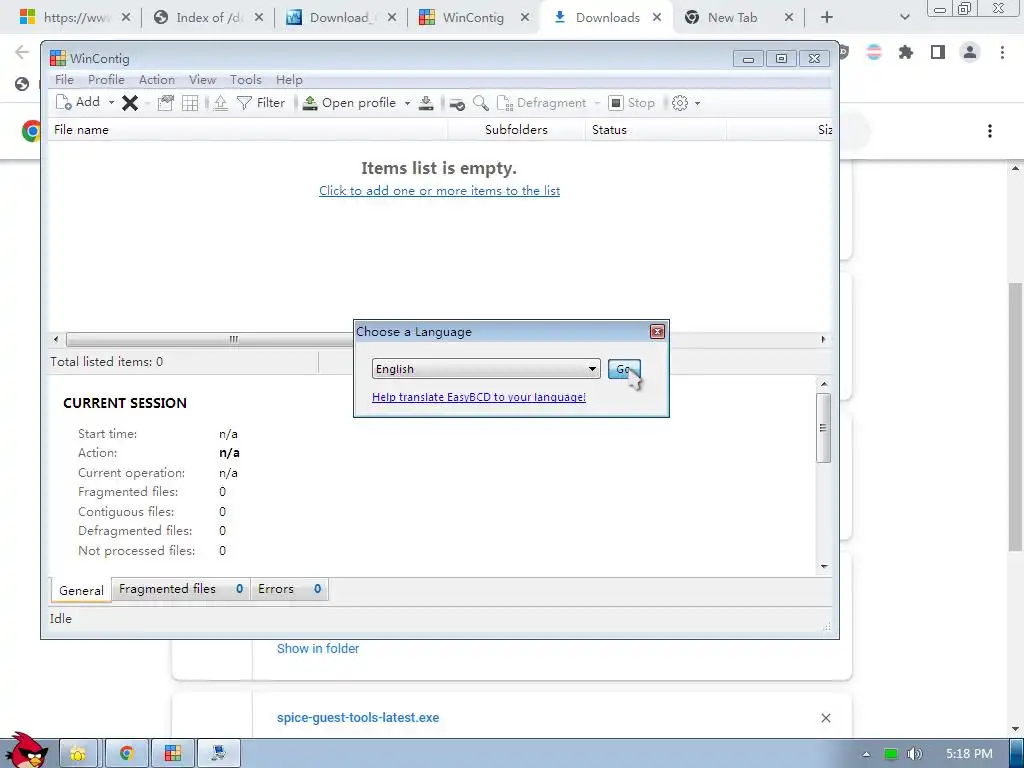Switch to the General tab
1024x768 pixels.
click(81, 590)
